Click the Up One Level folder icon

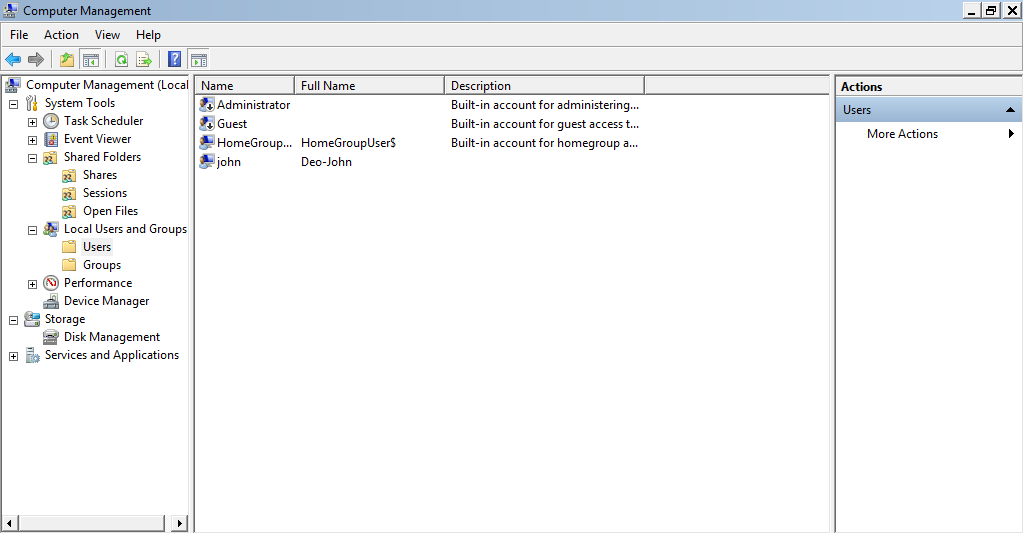[67, 60]
